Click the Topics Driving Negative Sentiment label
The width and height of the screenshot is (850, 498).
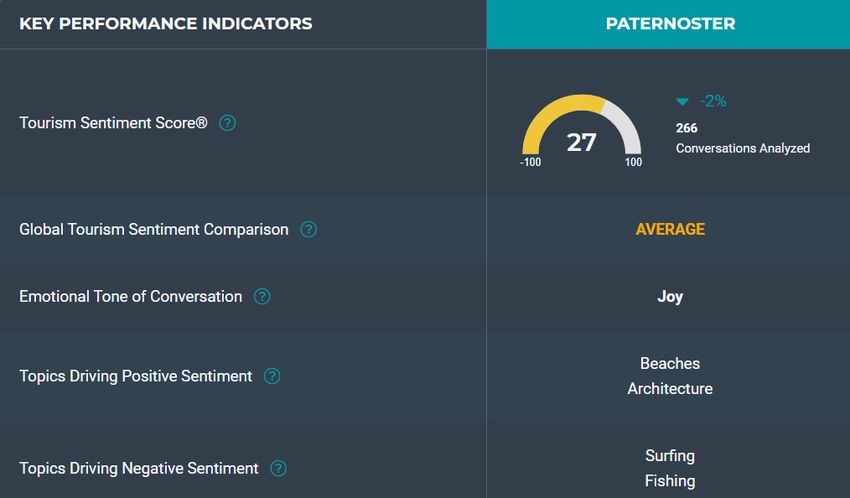click(x=139, y=469)
